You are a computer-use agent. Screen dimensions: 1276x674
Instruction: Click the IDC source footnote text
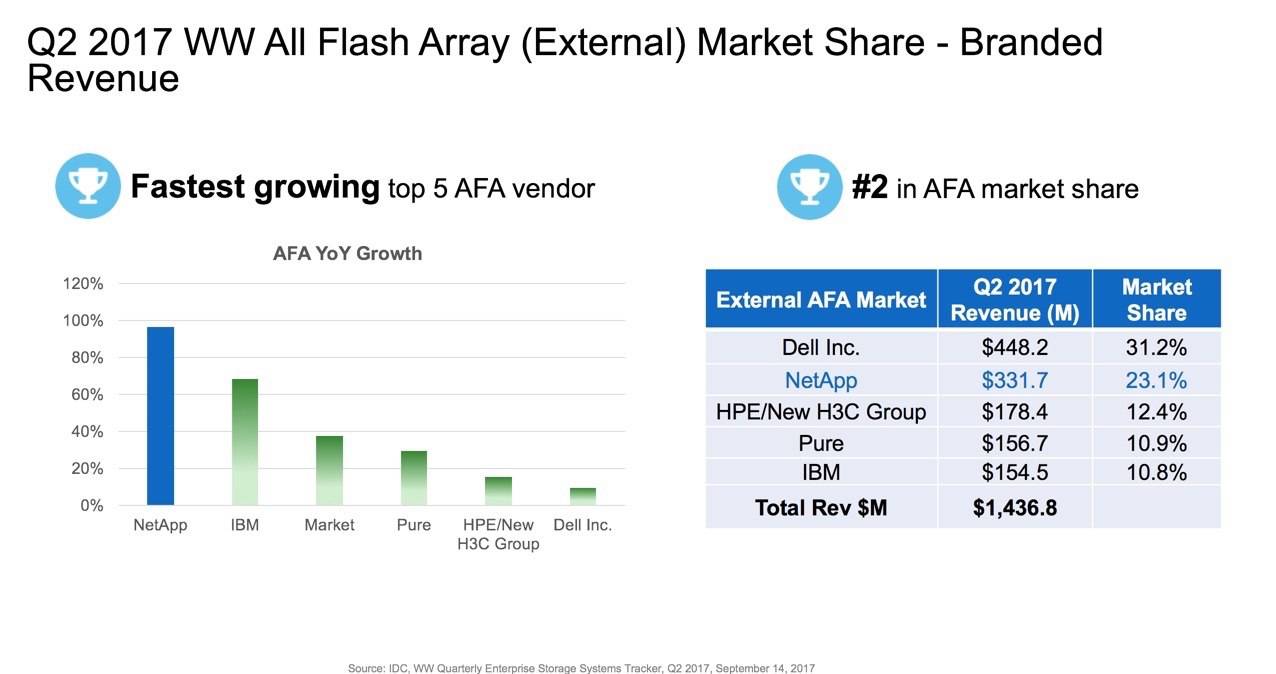click(x=581, y=667)
